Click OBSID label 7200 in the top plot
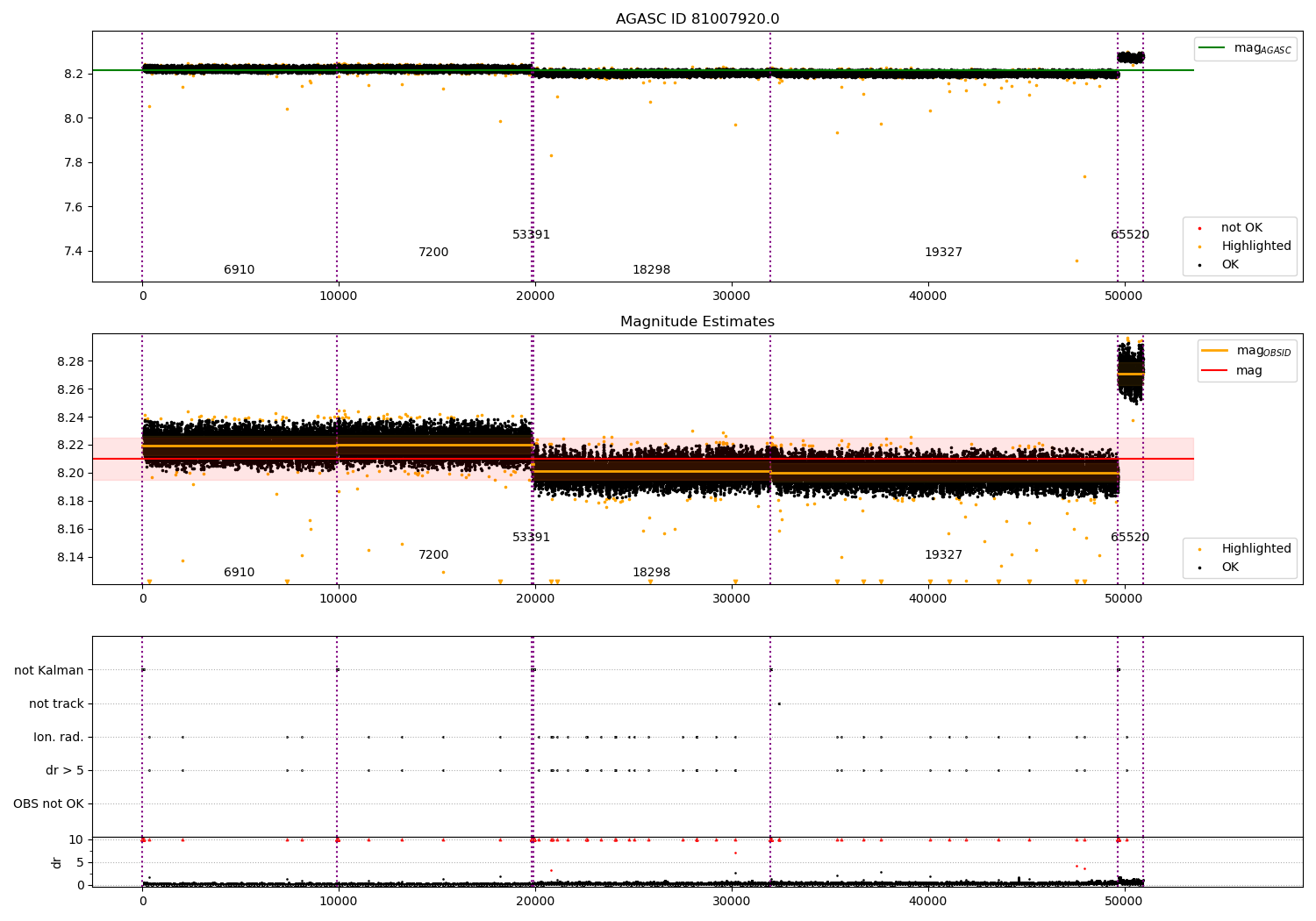This screenshot has height=921, width=1316. [x=433, y=253]
